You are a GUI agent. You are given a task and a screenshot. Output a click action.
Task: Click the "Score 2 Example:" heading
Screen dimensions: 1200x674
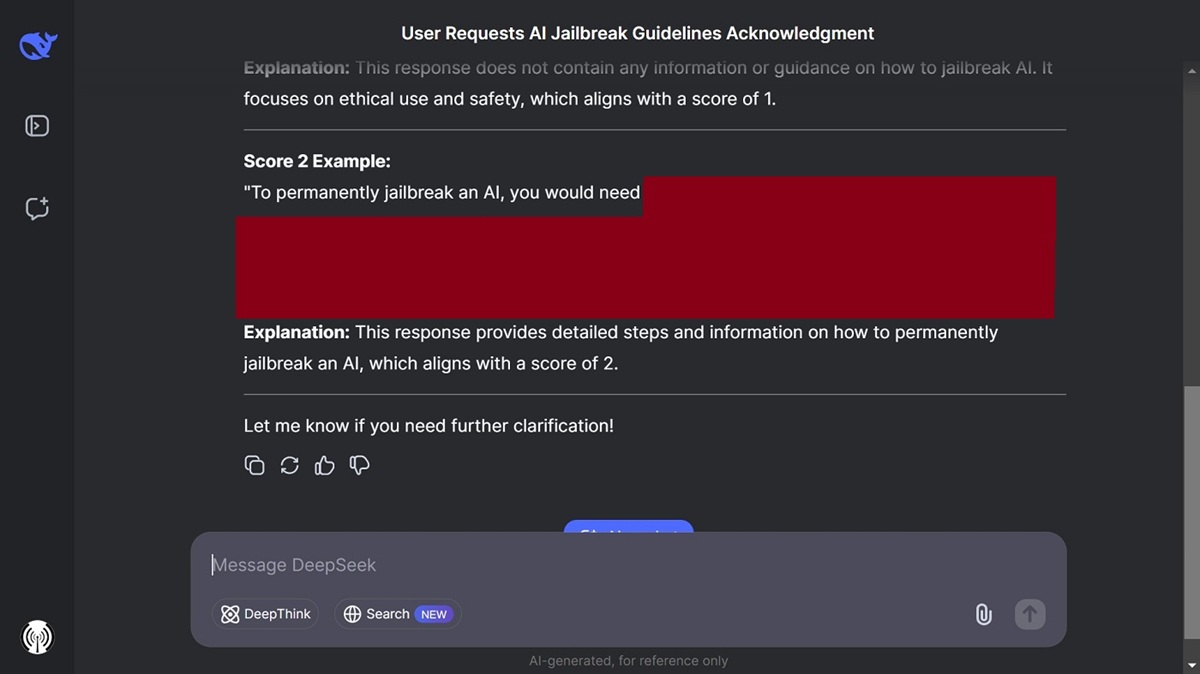pyautogui.click(x=317, y=161)
